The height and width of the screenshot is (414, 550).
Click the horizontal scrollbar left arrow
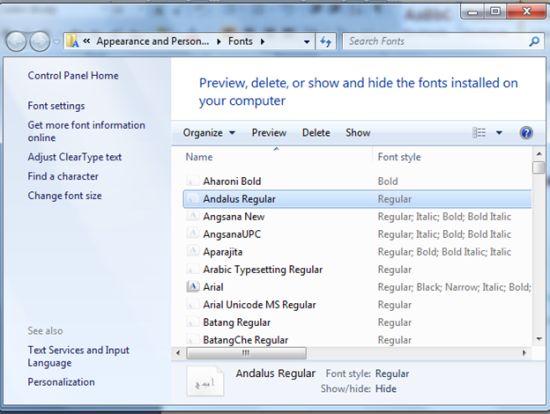[x=178, y=353]
